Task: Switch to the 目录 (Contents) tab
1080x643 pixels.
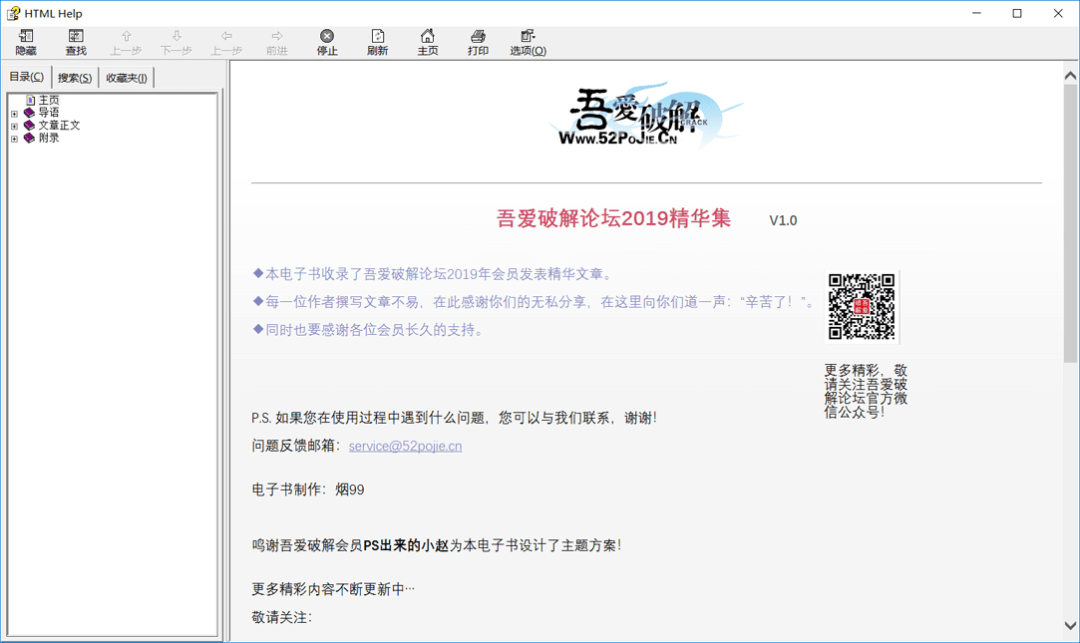Action: click(27, 76)
